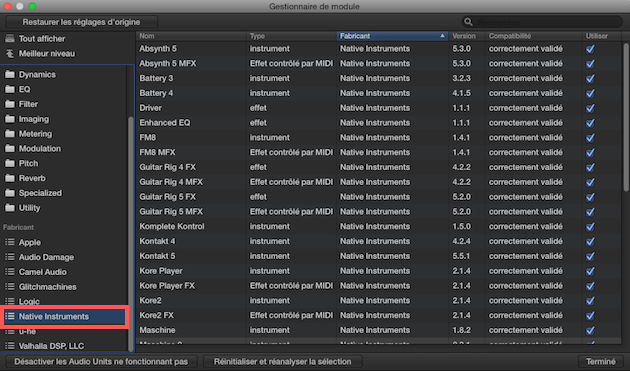Click the Imaging folder icon

[x=10, y=119]
